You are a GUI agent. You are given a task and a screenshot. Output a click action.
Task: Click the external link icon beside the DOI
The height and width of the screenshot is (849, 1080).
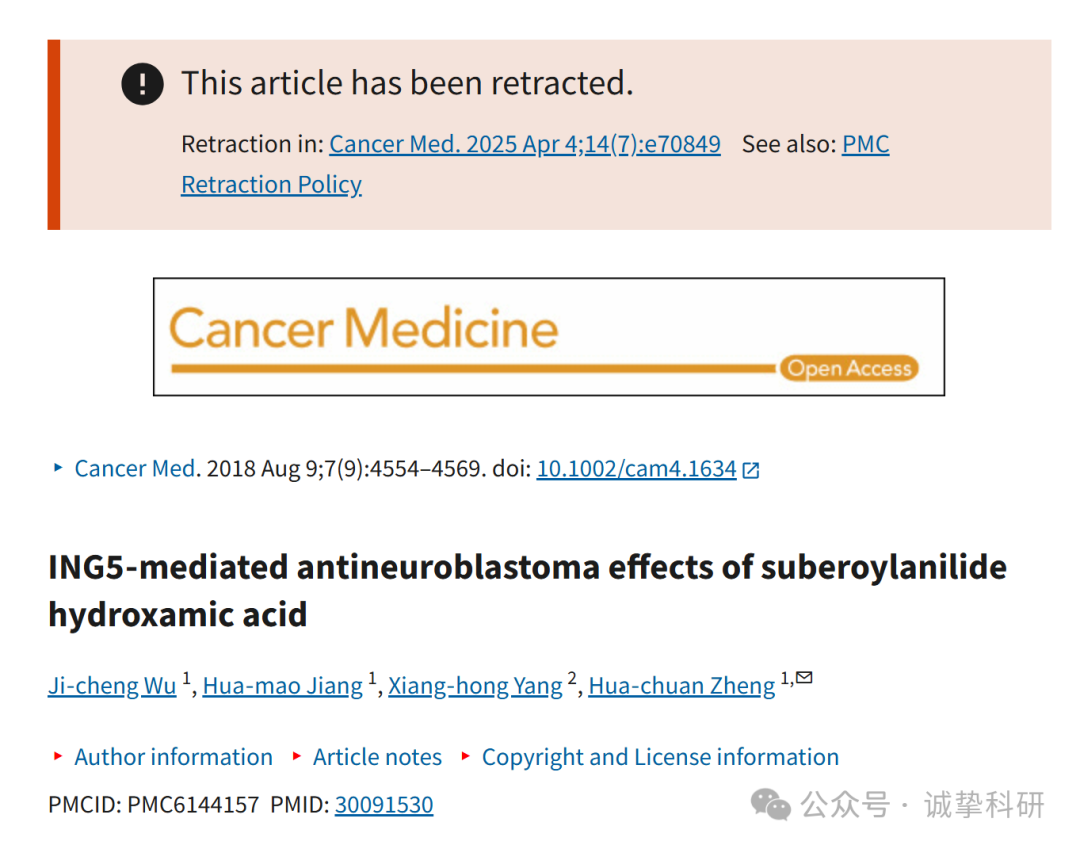coord(751,470)
